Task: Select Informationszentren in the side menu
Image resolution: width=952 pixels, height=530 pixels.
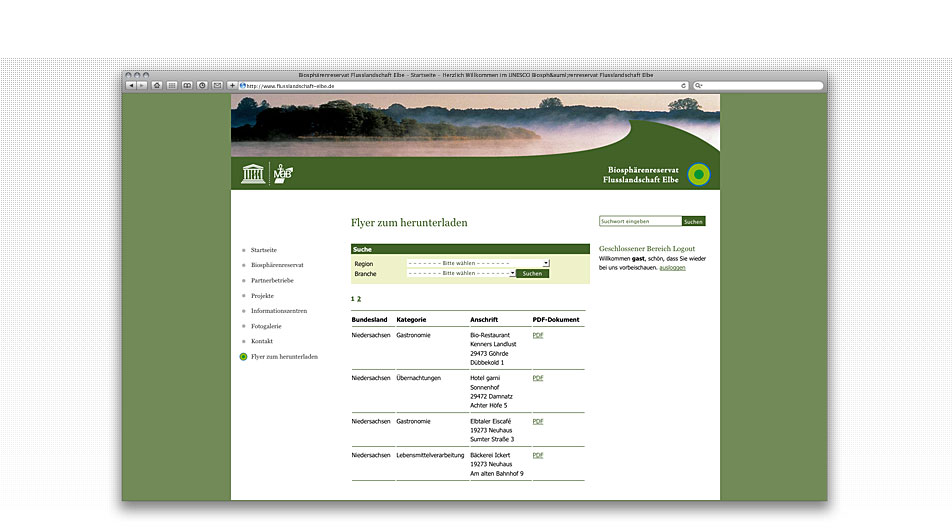Action: coord(278,311)
